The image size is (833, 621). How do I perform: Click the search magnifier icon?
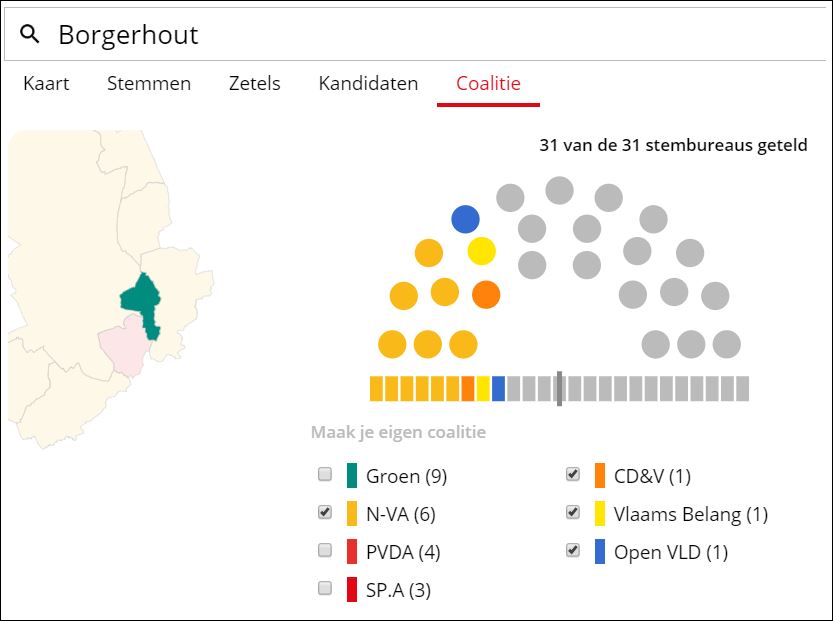tap(31, 35)
